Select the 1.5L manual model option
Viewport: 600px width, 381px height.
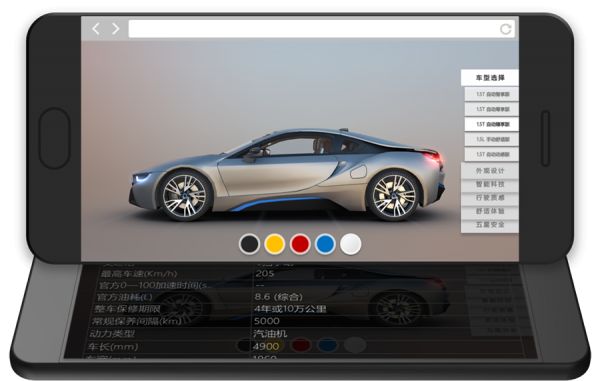click(492, 139)
